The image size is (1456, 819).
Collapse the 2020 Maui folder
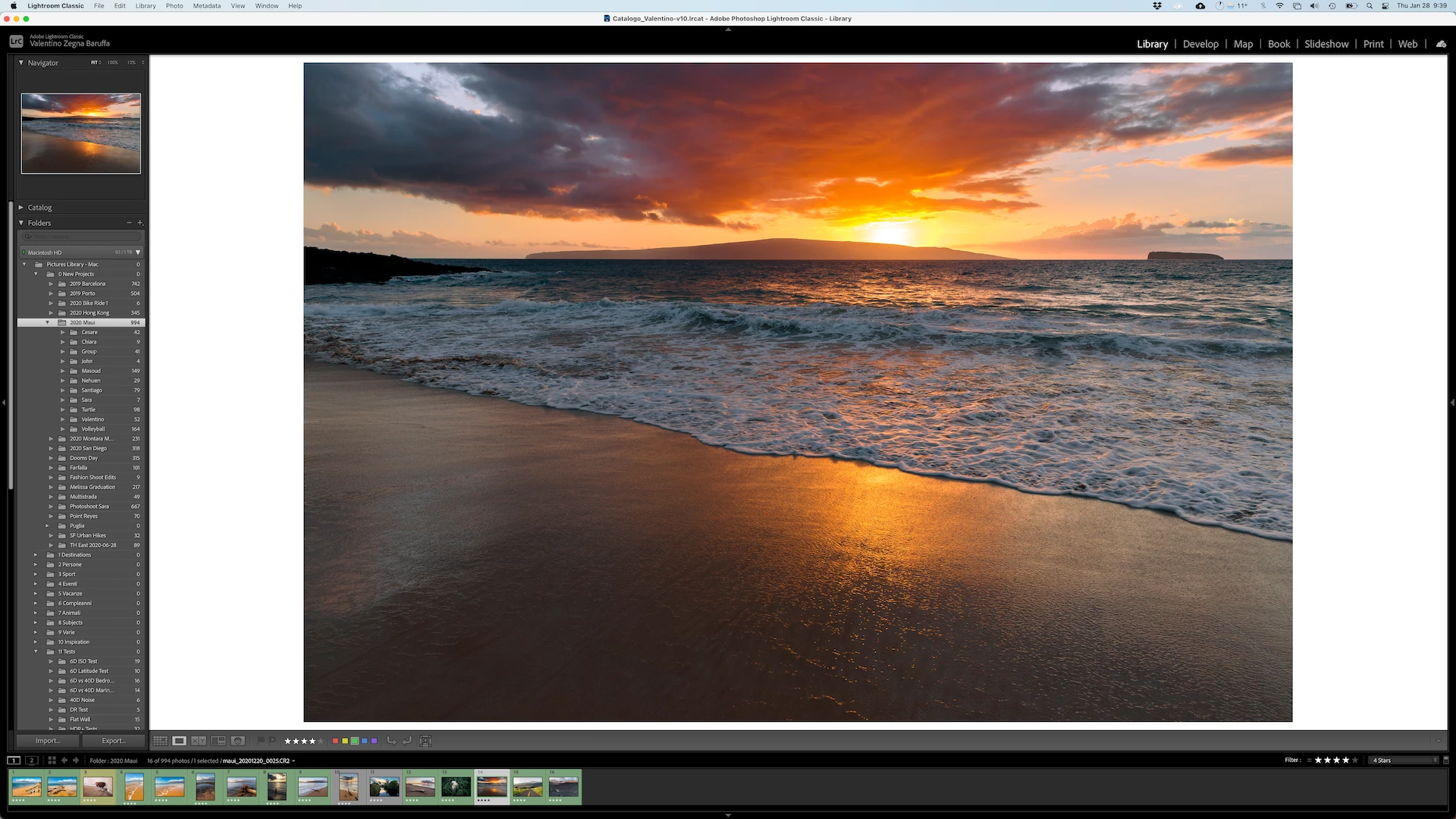point(47,322)
